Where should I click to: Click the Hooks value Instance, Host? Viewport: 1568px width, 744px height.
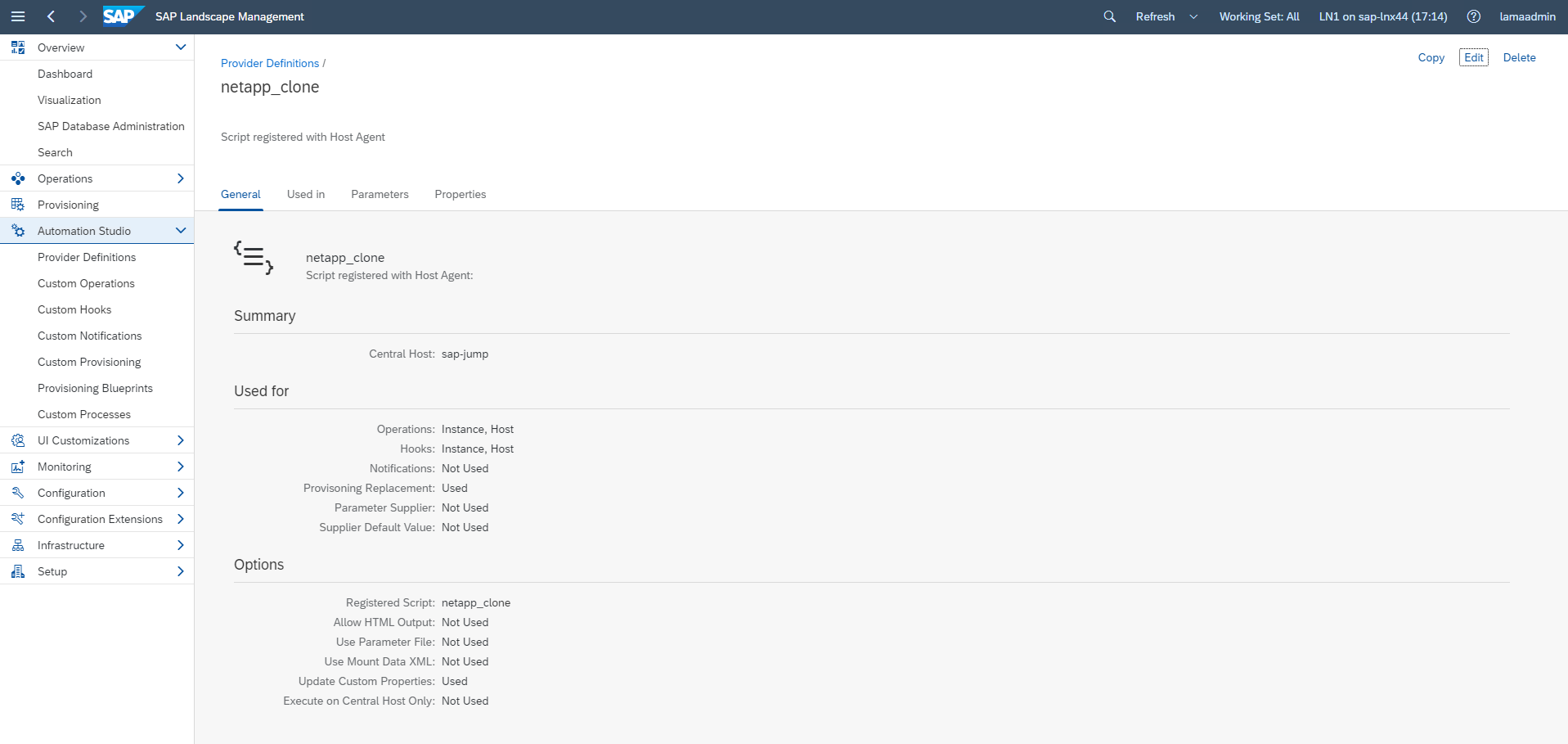pos(478,449)
